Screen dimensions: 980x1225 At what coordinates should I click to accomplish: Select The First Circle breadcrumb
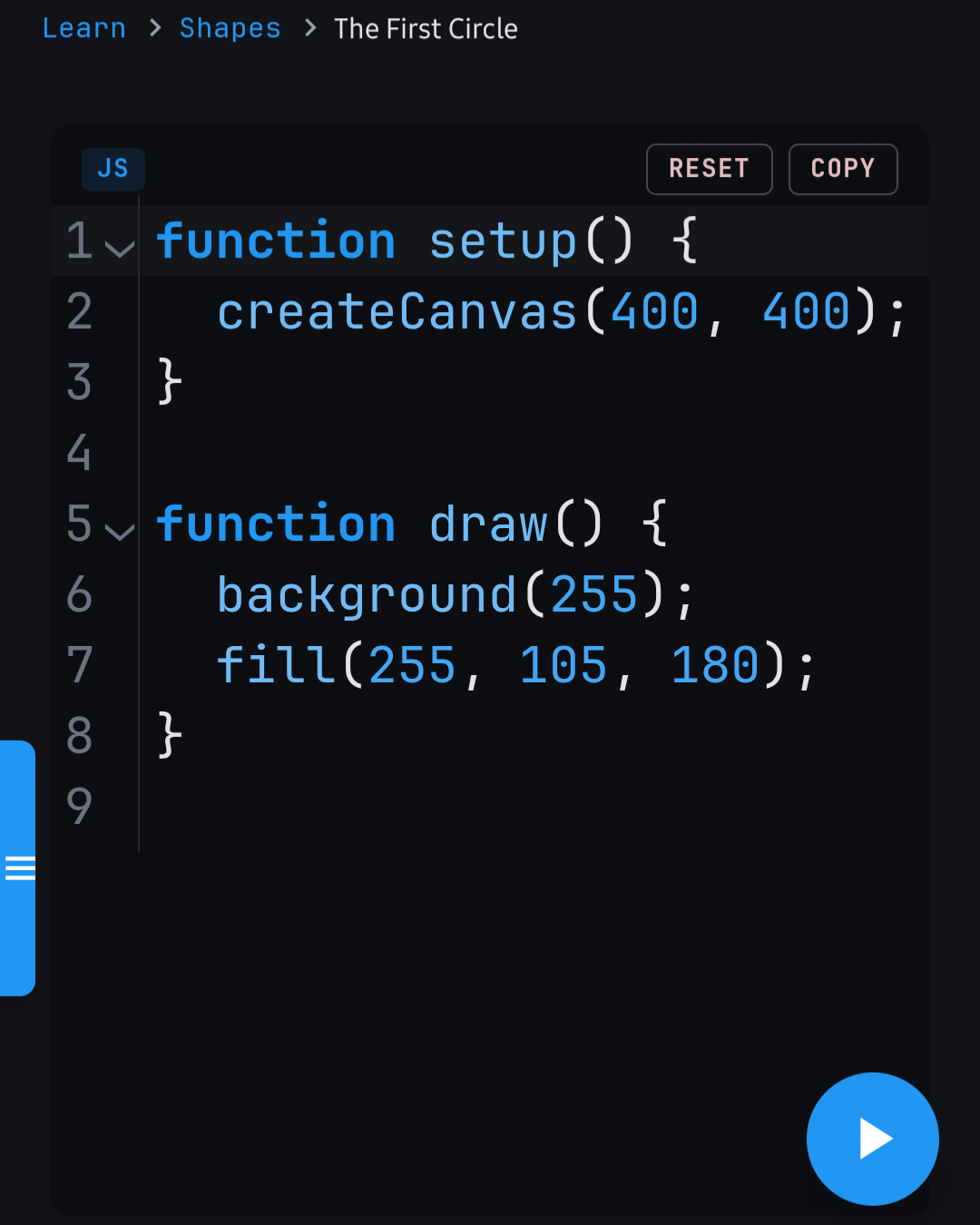tap(426, 29)
